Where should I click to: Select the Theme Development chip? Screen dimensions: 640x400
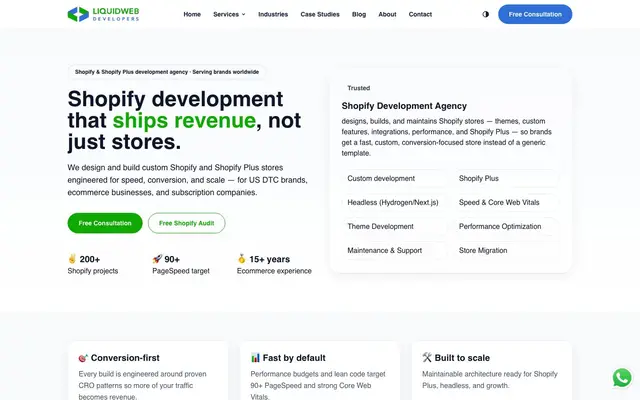click(394, 227)
